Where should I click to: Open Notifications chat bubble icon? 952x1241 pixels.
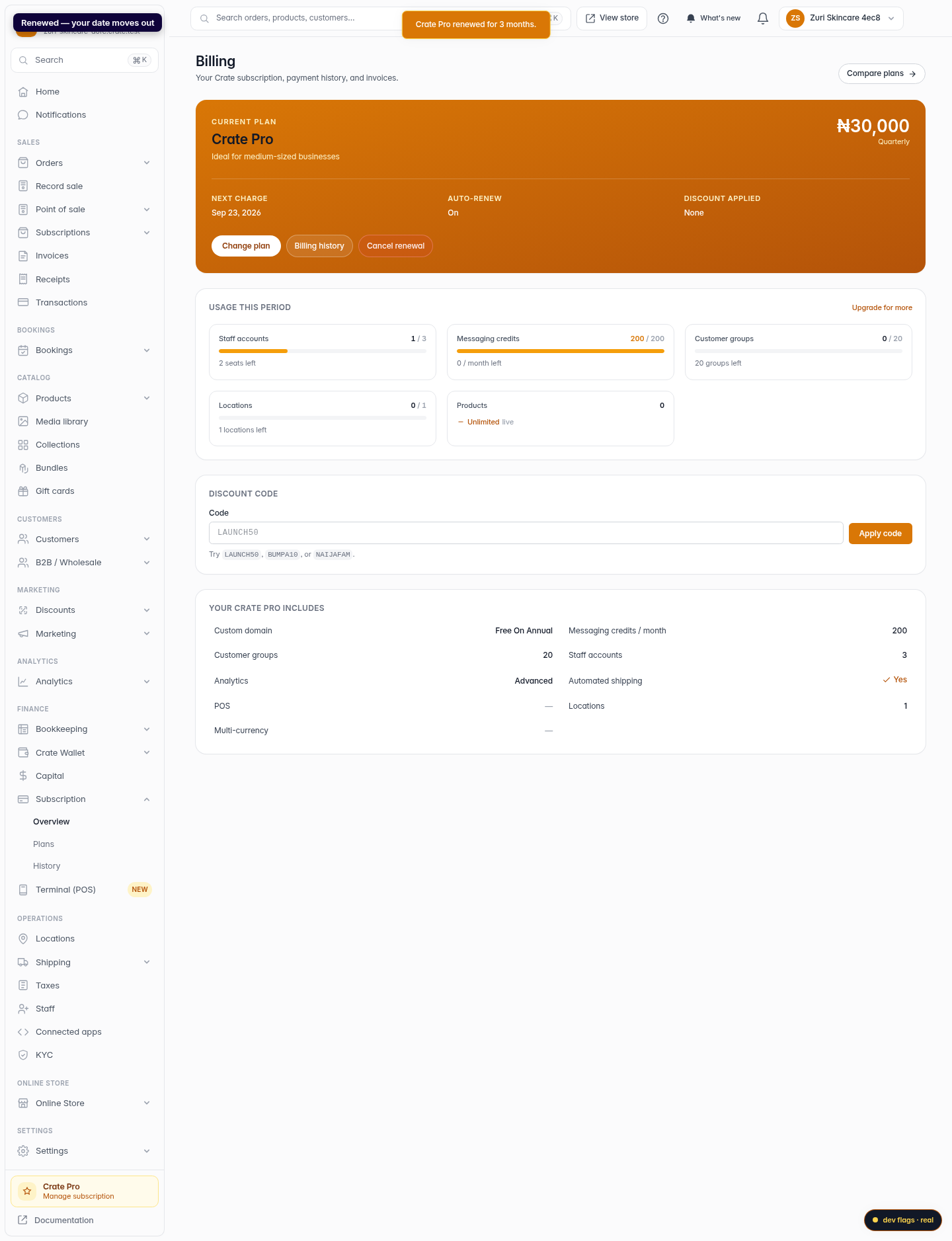point(23,115)
